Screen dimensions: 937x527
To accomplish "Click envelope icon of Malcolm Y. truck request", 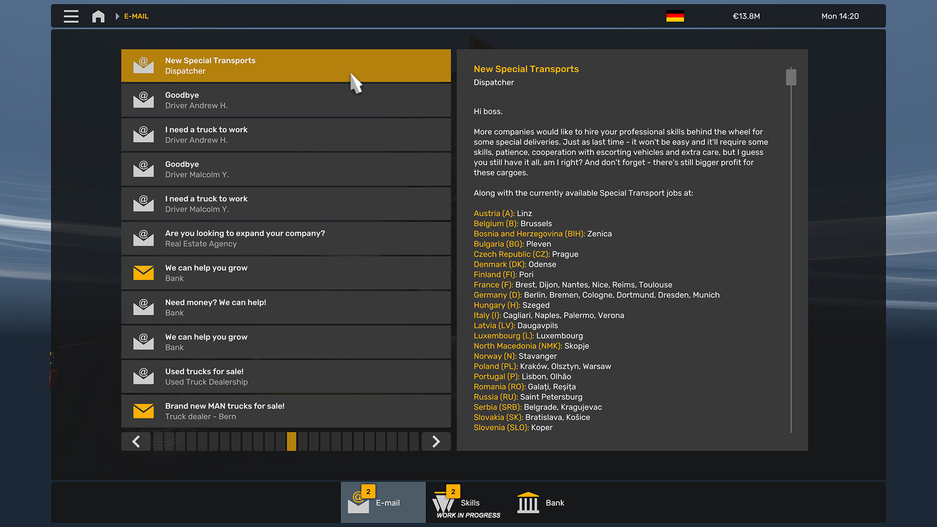I will point(143,204).
